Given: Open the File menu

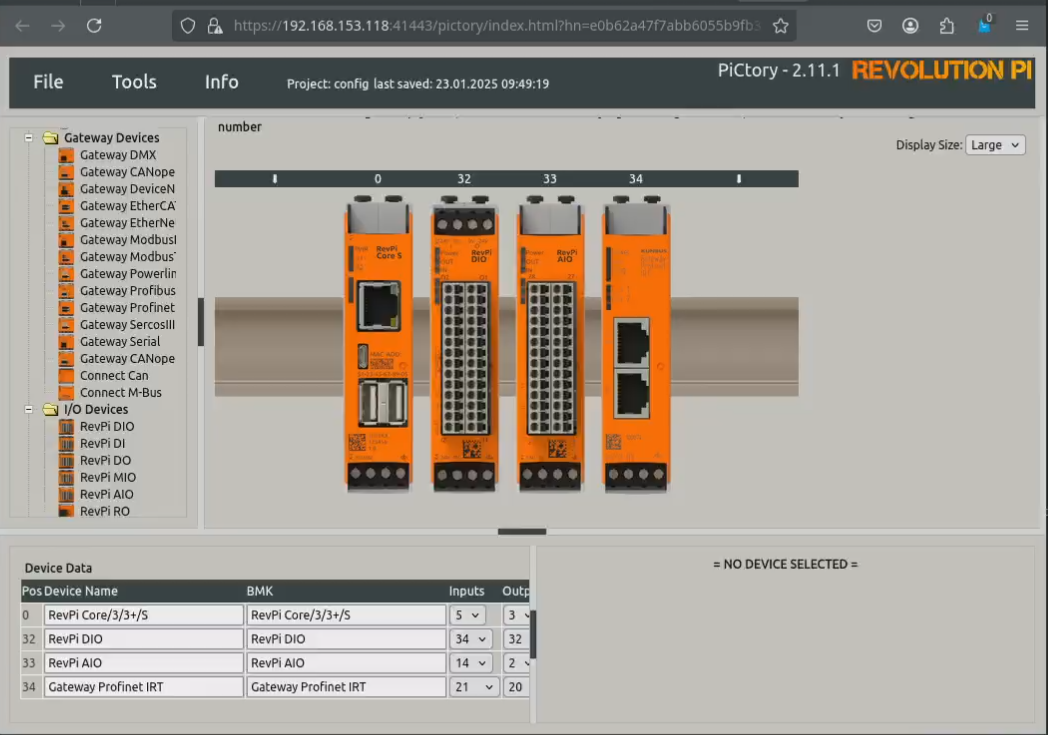Looking at the screenshot, I should pyautogui.click(x=48, y=82).
